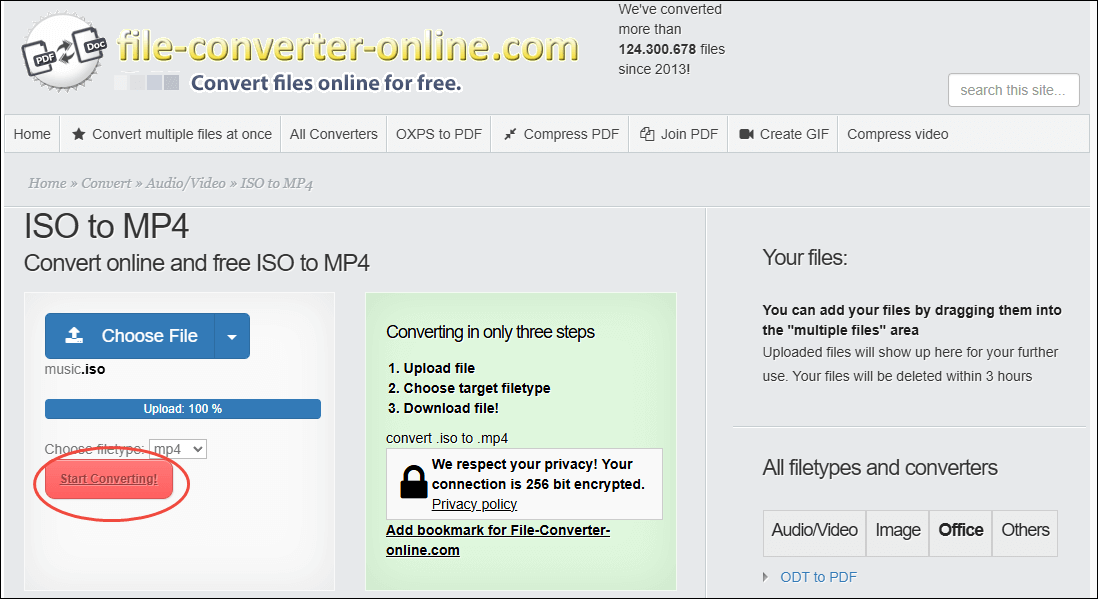
Task: Click Add bookmark for File-Converter-online.com link
Action: point(498,540)
